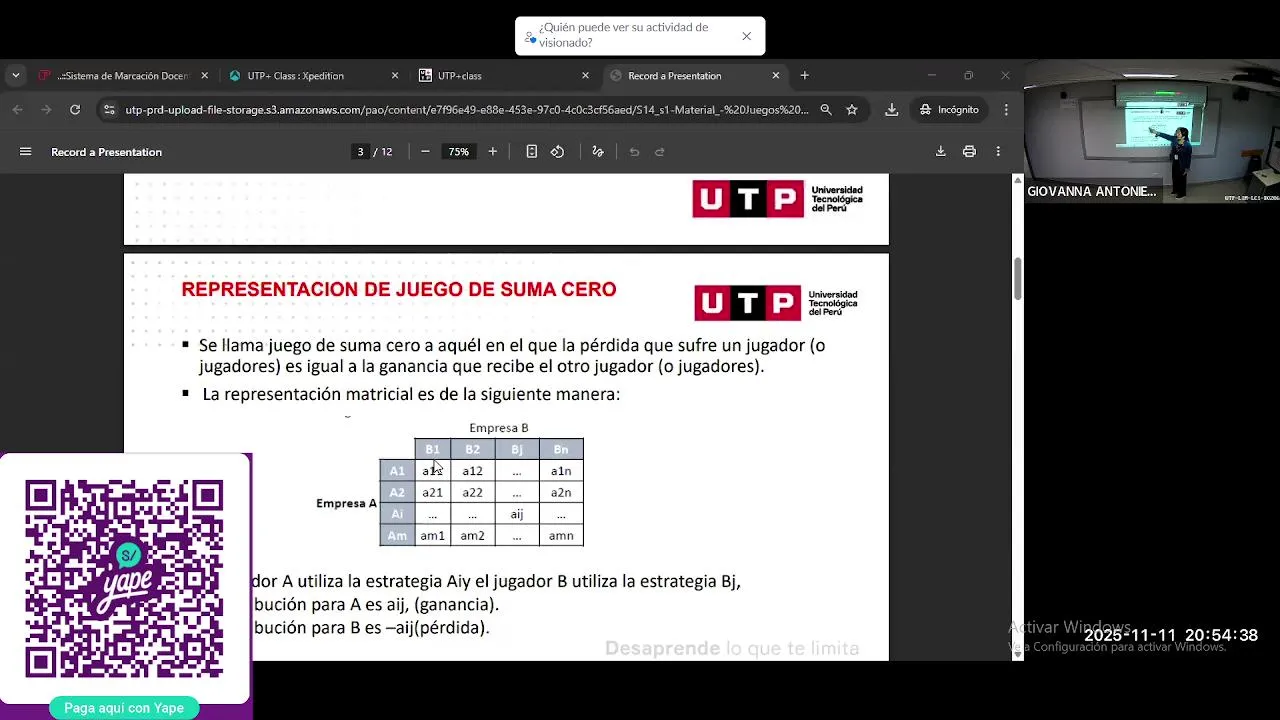Click the question ¿Quién puede ver su actividad de visionado?
Viewport: 1280px width, 720px height.
click(623, 35)
